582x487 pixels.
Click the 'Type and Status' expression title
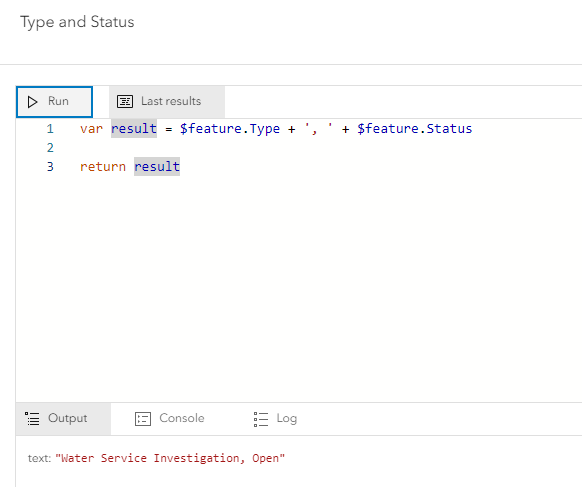point(77,22)
